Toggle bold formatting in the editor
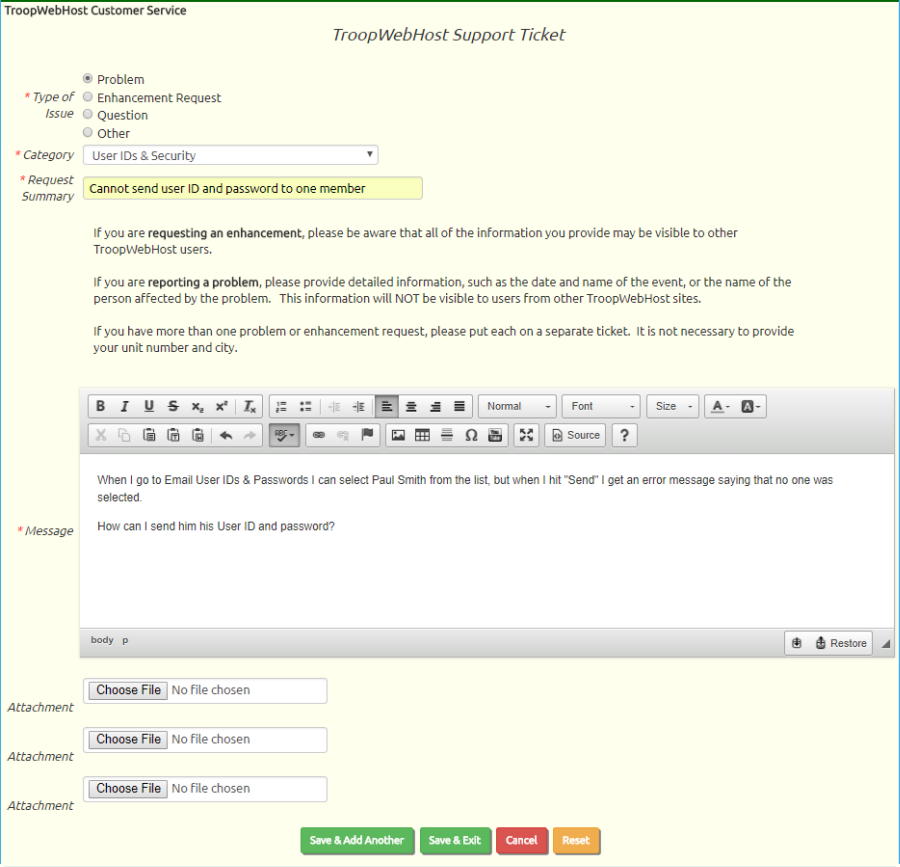This screenshot has width=900, height=867. click(x=100, y=406)
